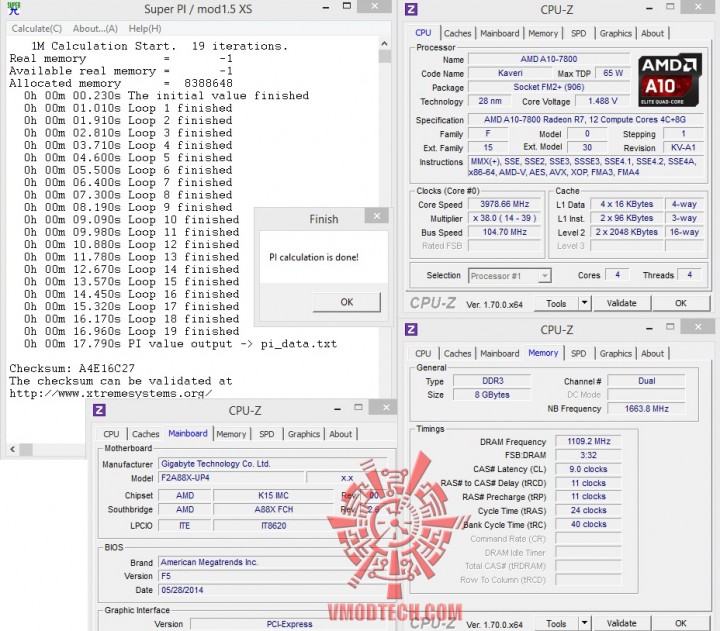The image size is (720, 631).
Task: Click scroll up arrow in Super PI output
Action: coord(384,44)
